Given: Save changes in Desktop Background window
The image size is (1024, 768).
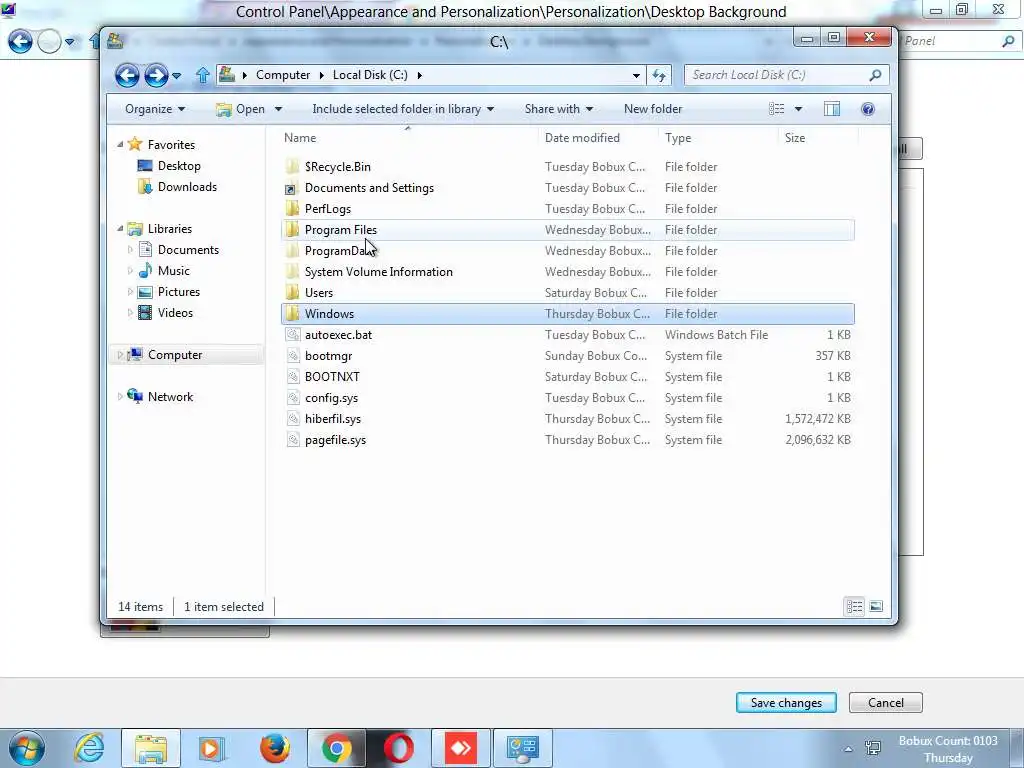Looking at the screenshot, I should (x=786, y=703).
